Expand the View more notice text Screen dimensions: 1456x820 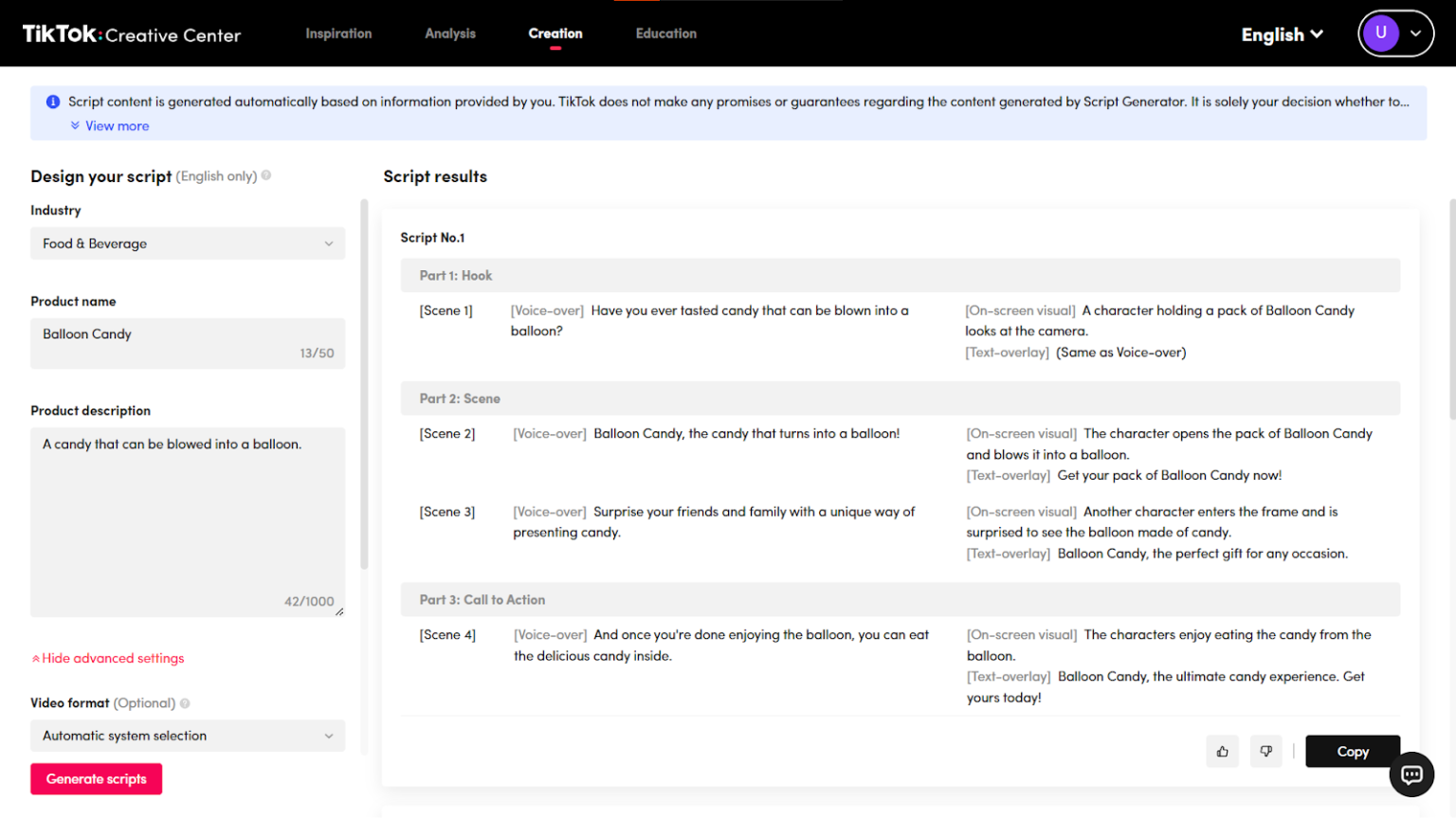110,126
